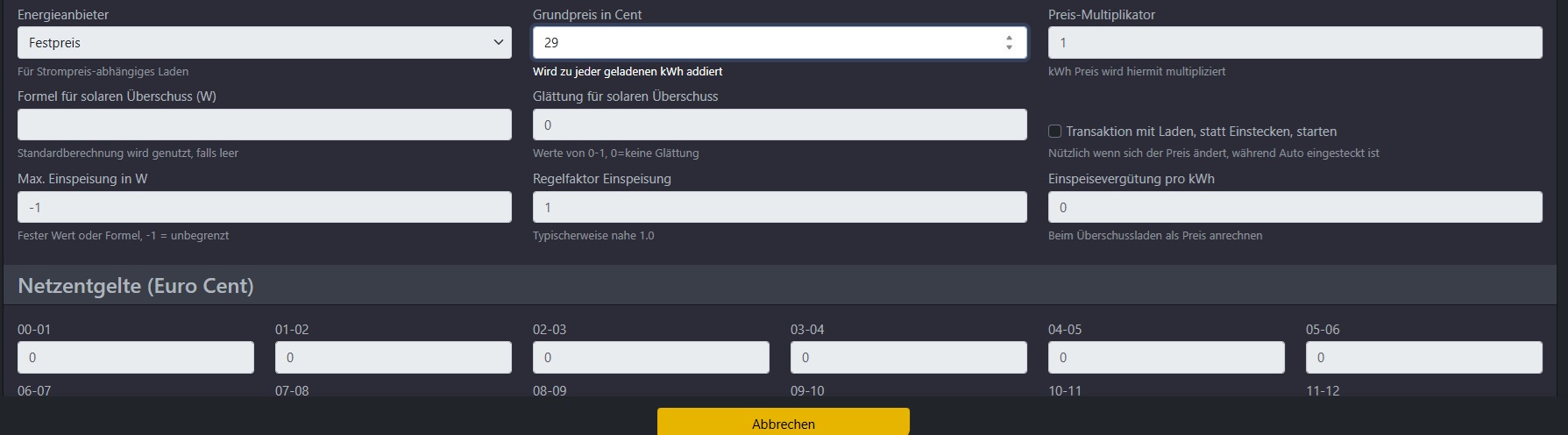The width and height of the screenshot is (1568, 435).
Task: Click the 04-05 Netzentgelte input
Action: pyautogui.click(x=1166, y=358)
